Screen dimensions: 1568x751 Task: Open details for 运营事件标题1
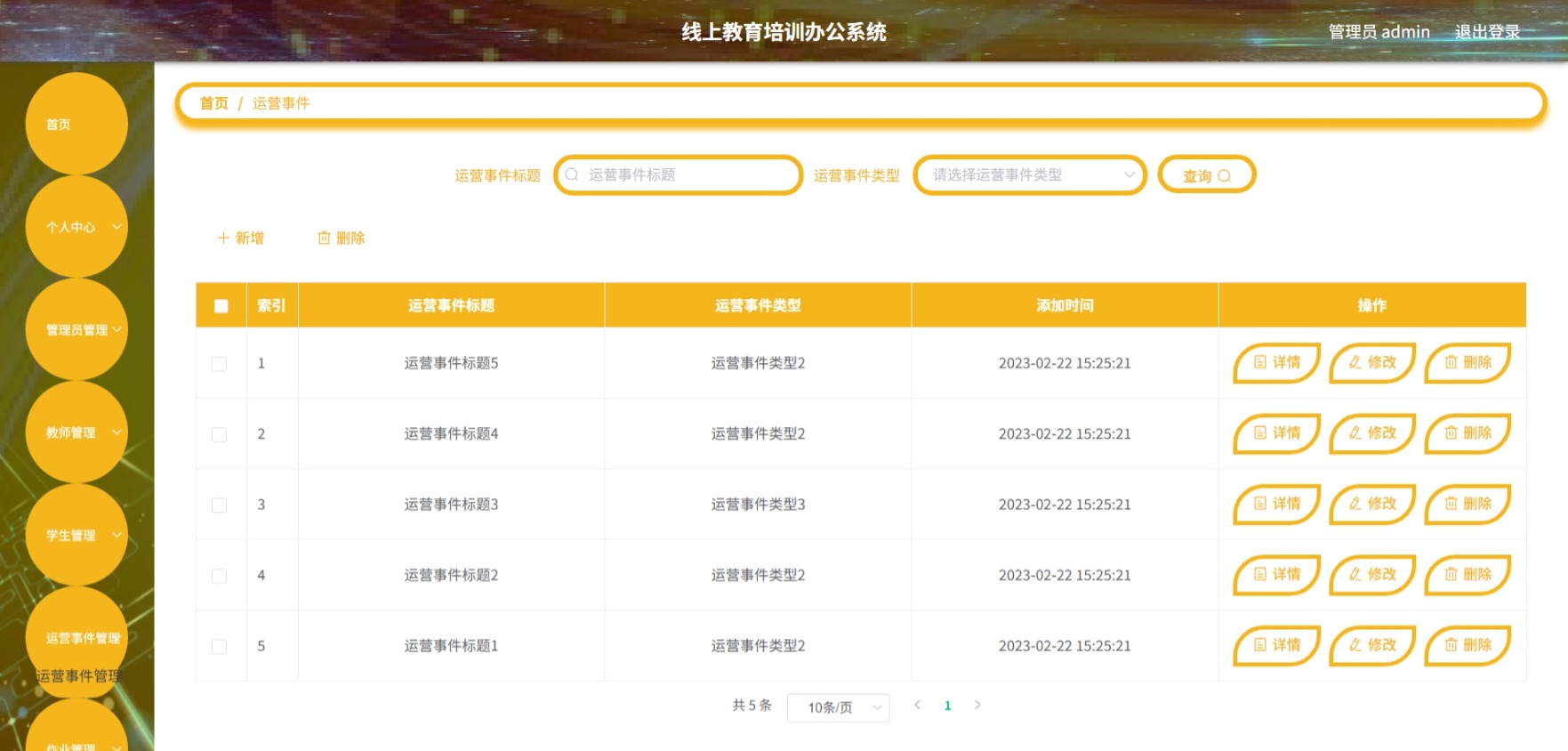(1276, 645)
